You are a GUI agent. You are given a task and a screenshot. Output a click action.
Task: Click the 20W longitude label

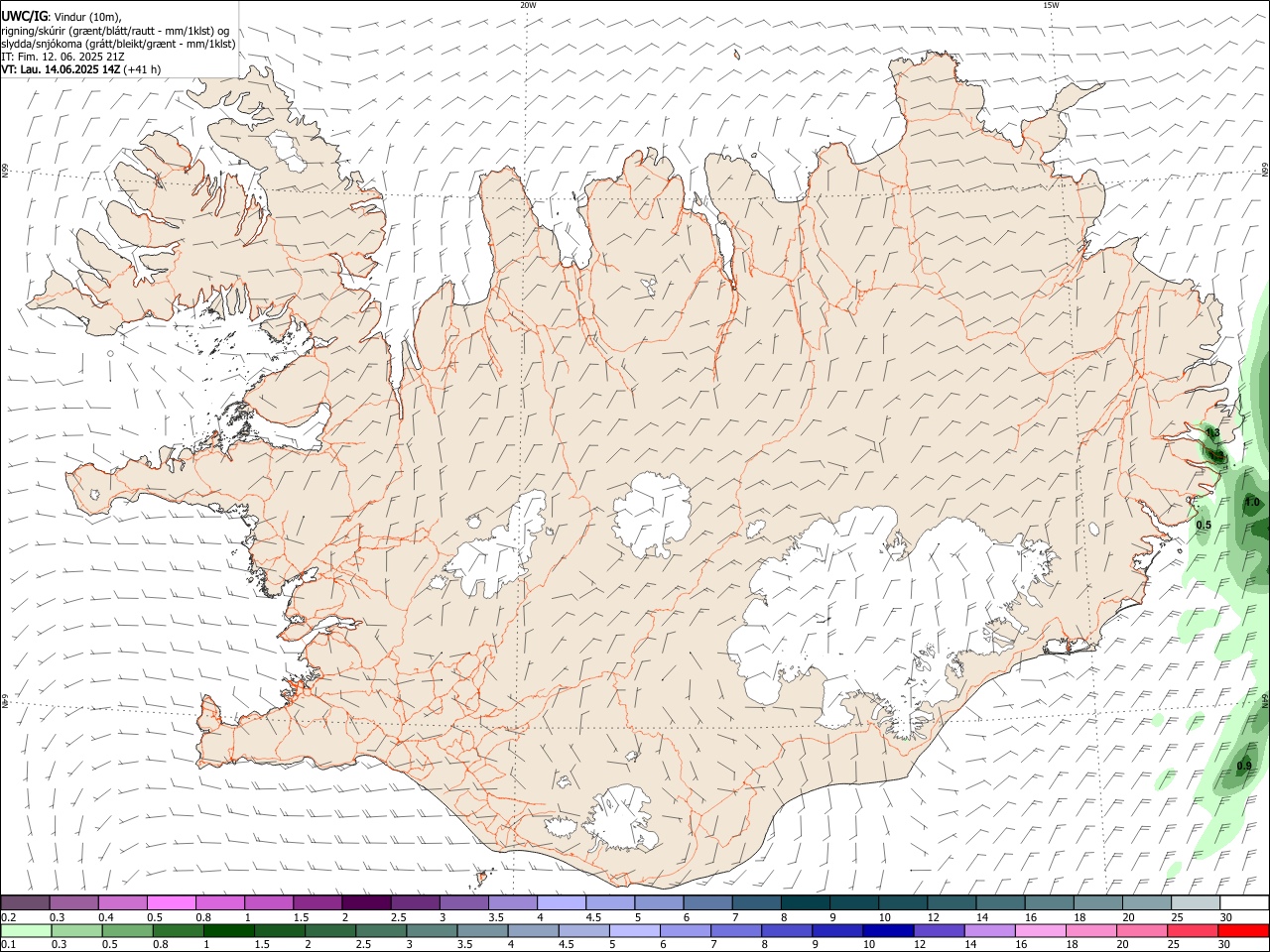(528, 5)
